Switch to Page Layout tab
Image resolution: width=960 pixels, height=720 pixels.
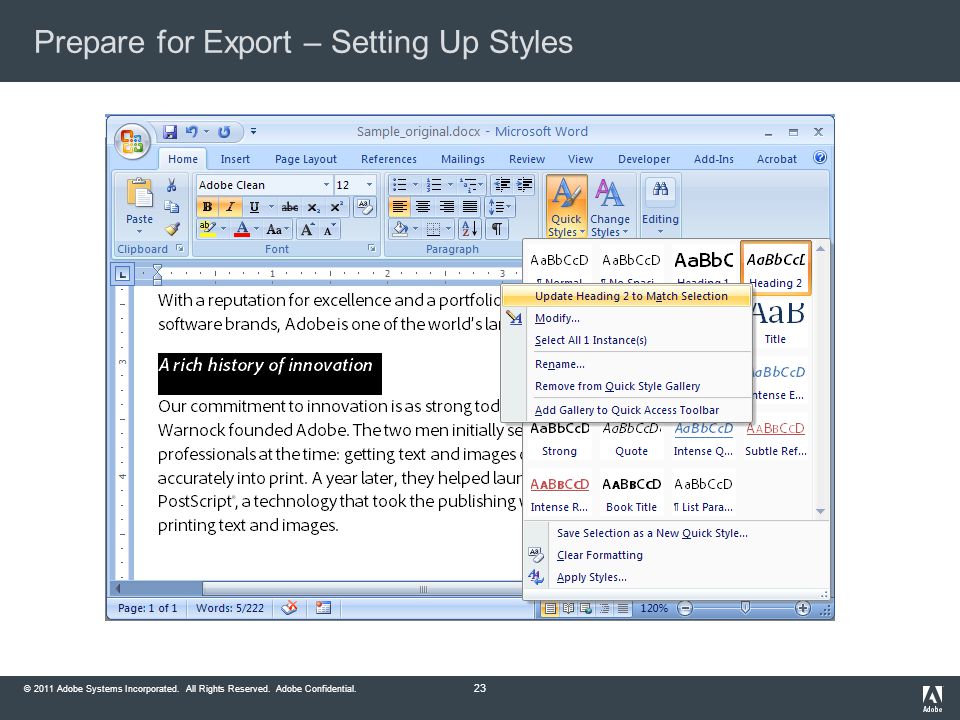pyautogui.click(x=306, y=159)
